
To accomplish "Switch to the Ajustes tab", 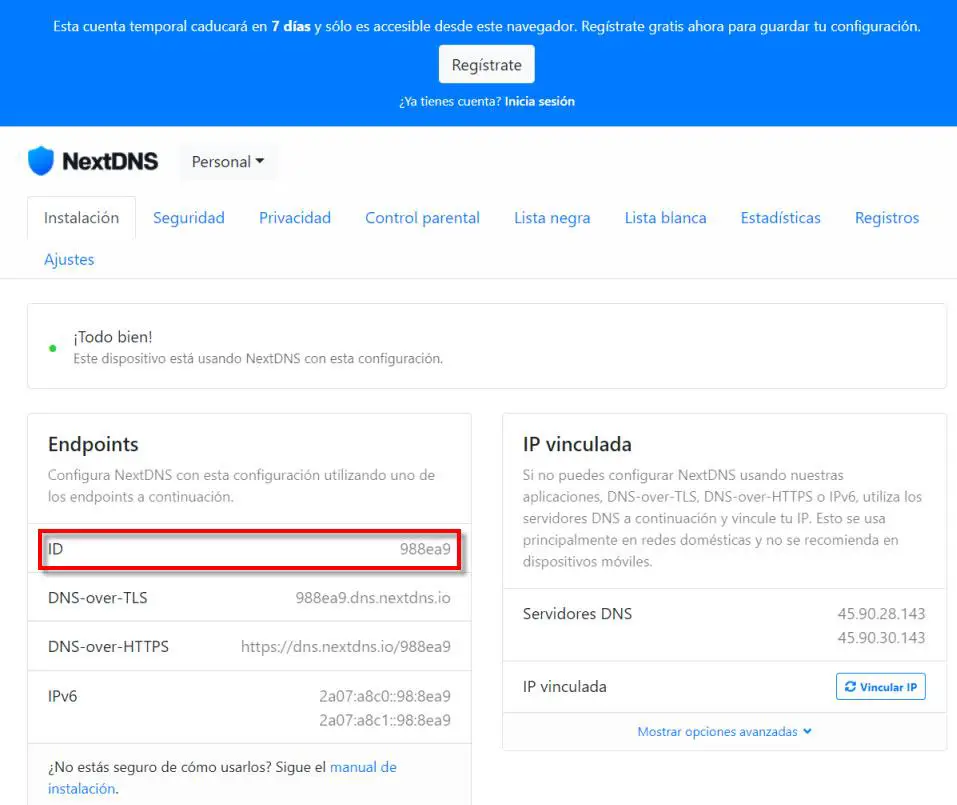I will click(x=69, y=259).
